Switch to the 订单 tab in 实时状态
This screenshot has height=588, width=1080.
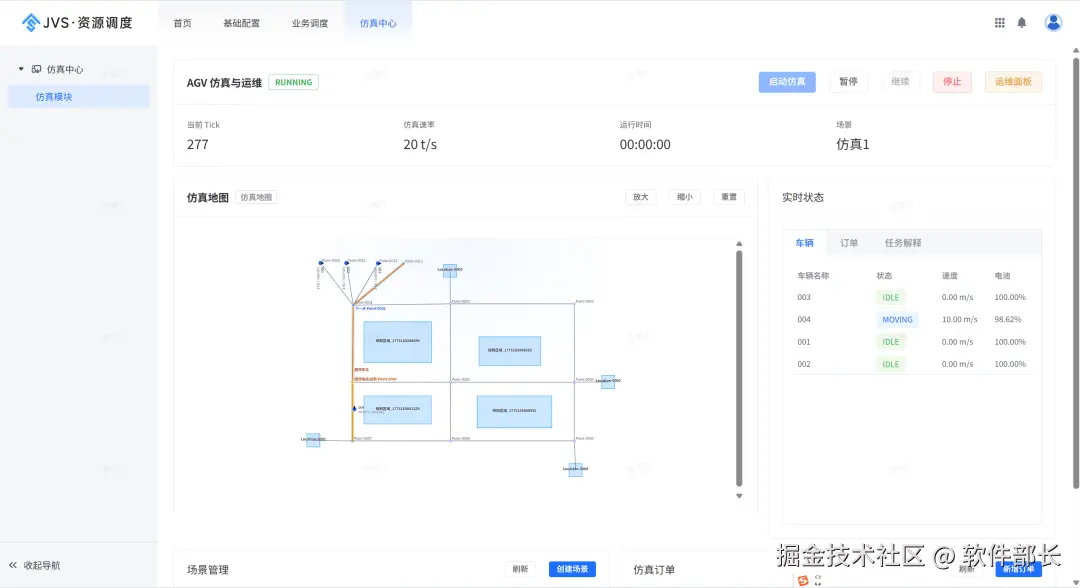849,242
